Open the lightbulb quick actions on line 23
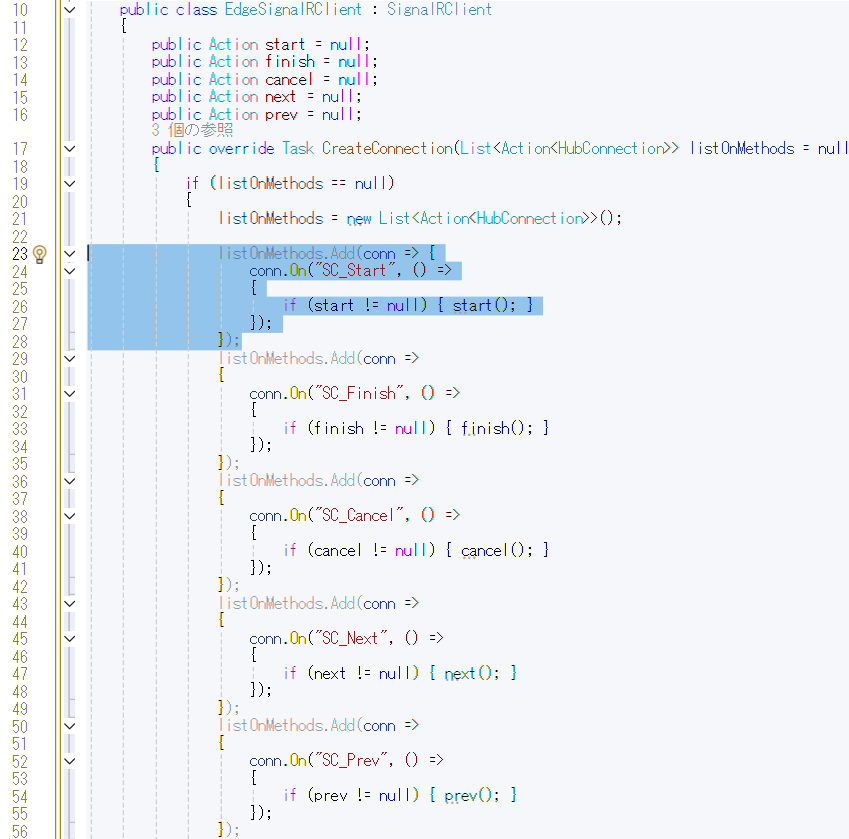The height and width of the screenshot is (839, 849). tap(40, 254)
